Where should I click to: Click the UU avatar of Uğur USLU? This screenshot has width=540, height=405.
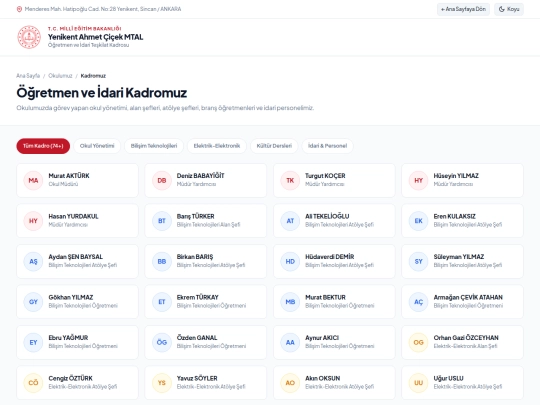click(418, 383)
